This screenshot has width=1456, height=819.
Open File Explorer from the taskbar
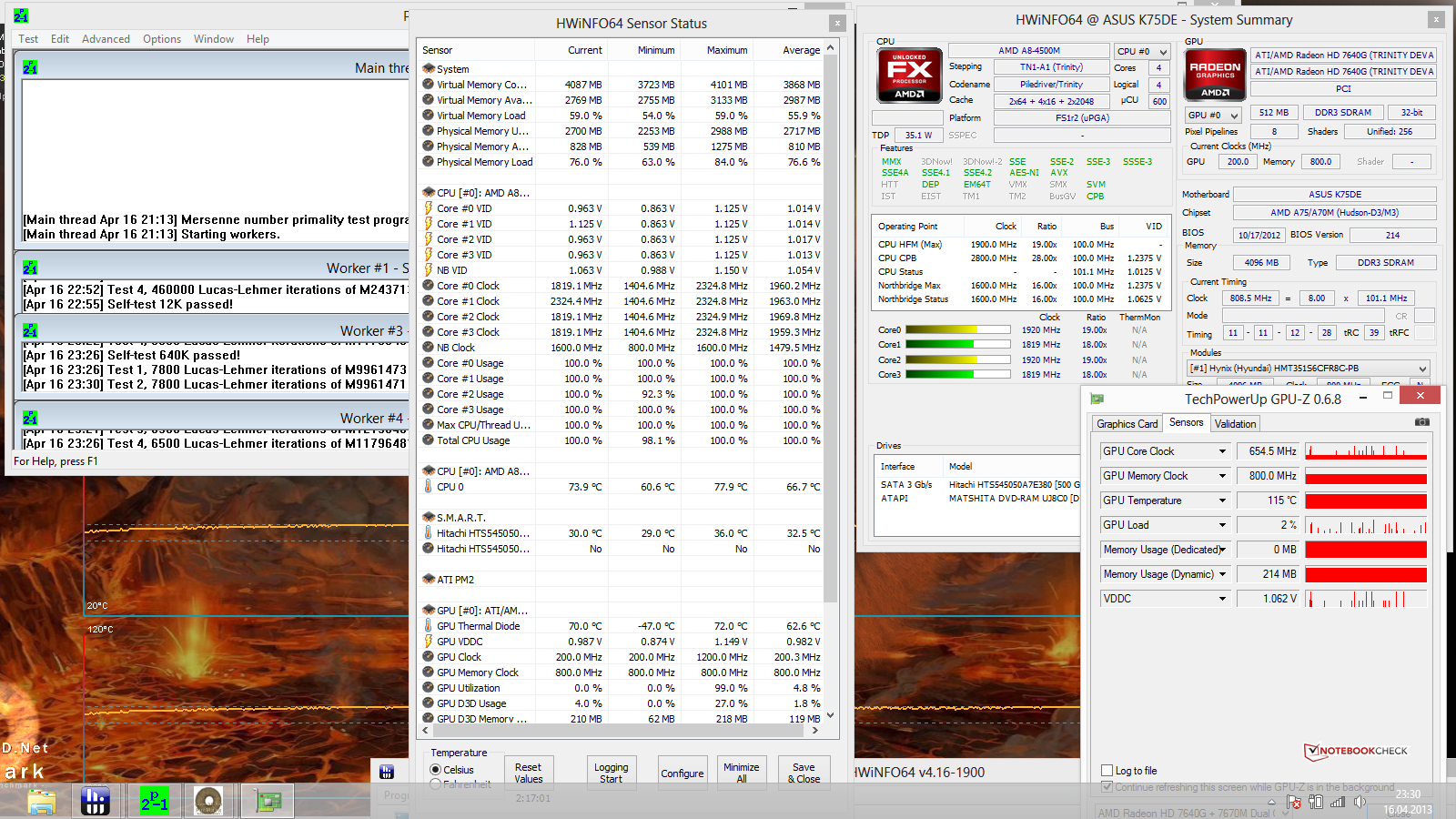pyautogui.click(x=42, y=801)
